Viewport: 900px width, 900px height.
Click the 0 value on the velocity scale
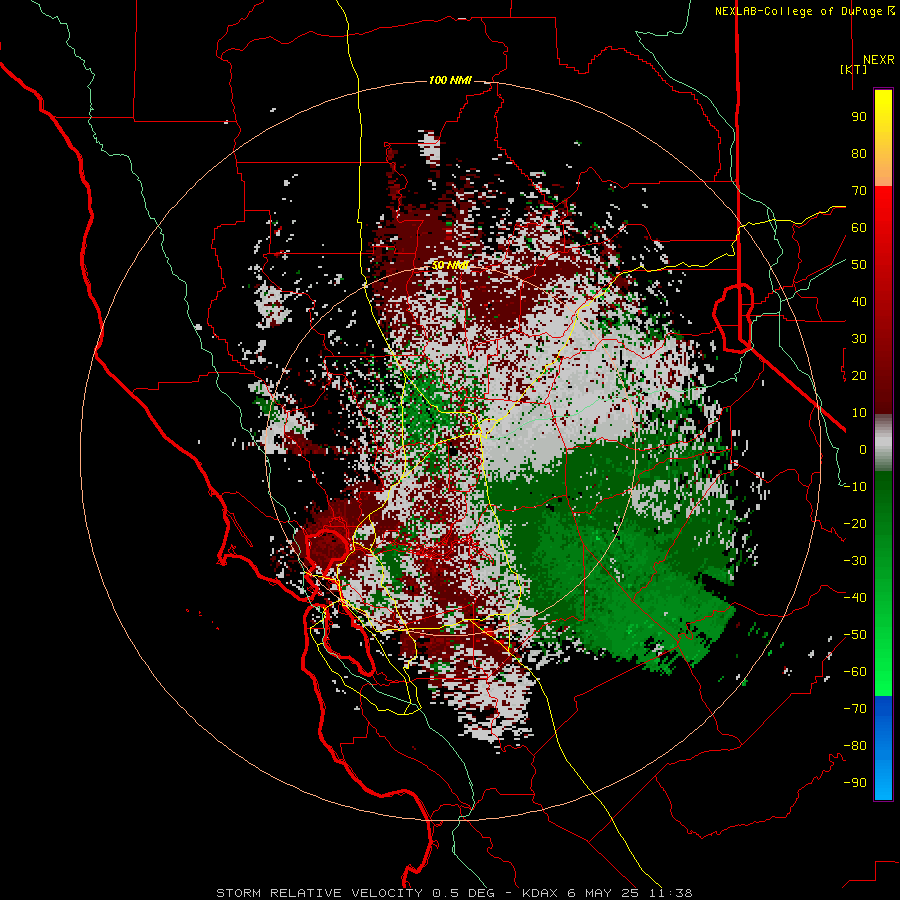coord(863,450)
